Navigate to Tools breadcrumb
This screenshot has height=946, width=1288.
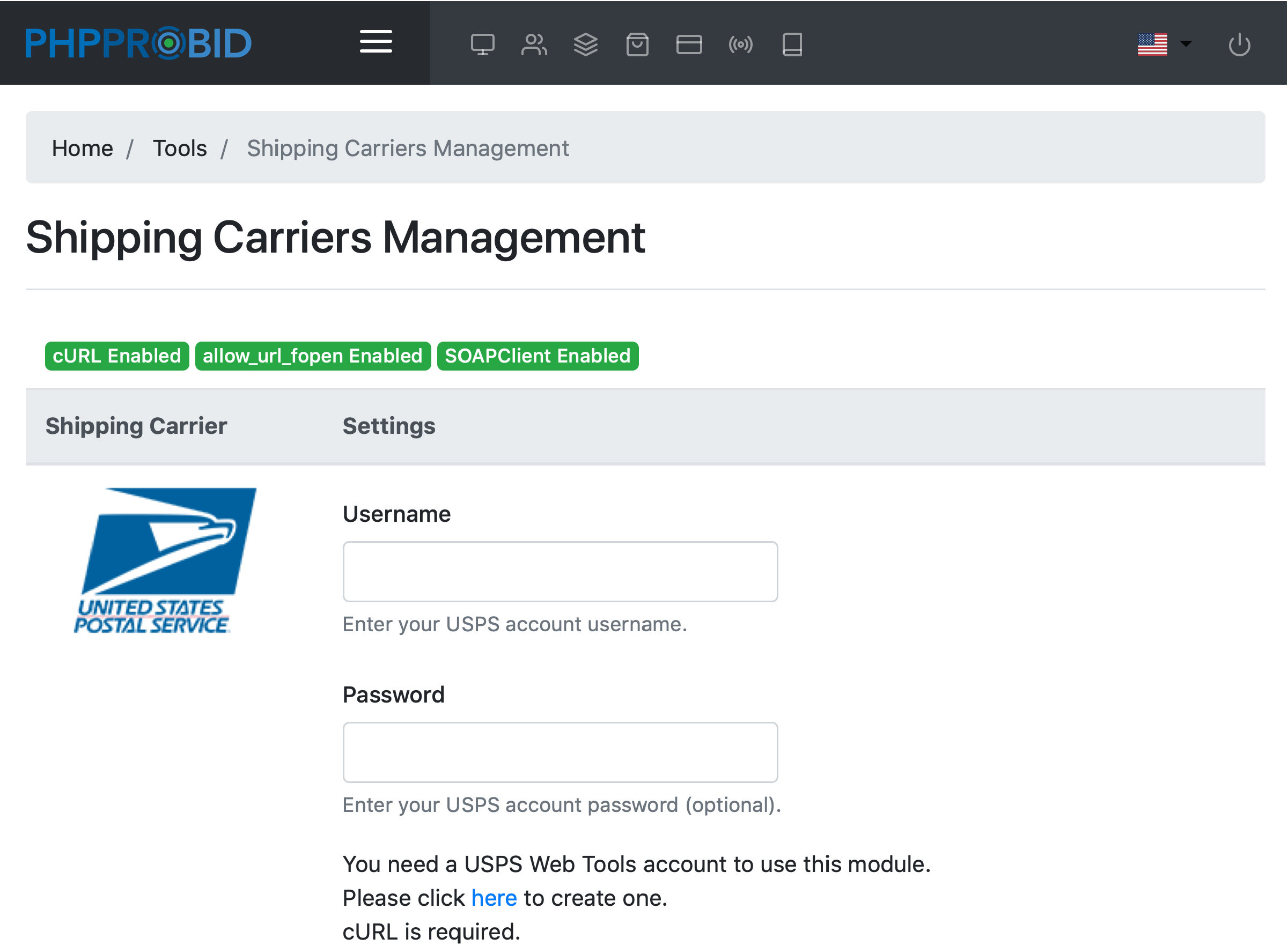coord(179,149)
